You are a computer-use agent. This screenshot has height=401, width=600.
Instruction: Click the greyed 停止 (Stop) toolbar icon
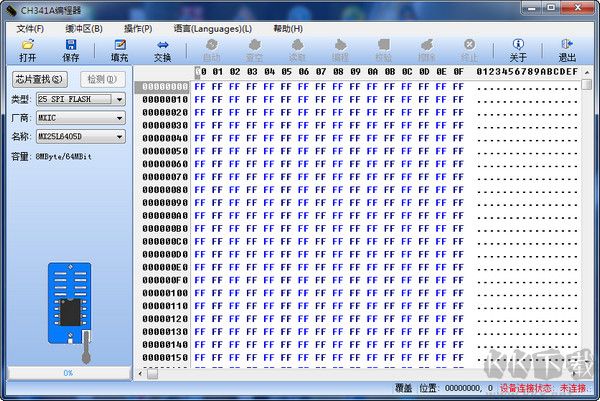pyautogui.click(x=470, y=44)
